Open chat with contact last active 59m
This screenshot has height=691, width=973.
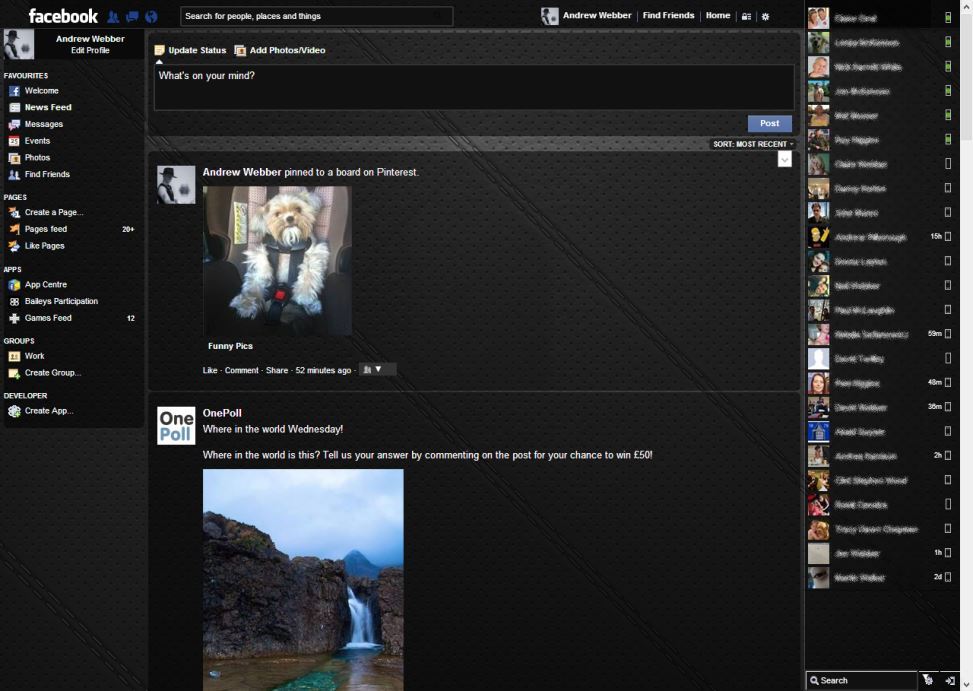(x=880, y=334)
